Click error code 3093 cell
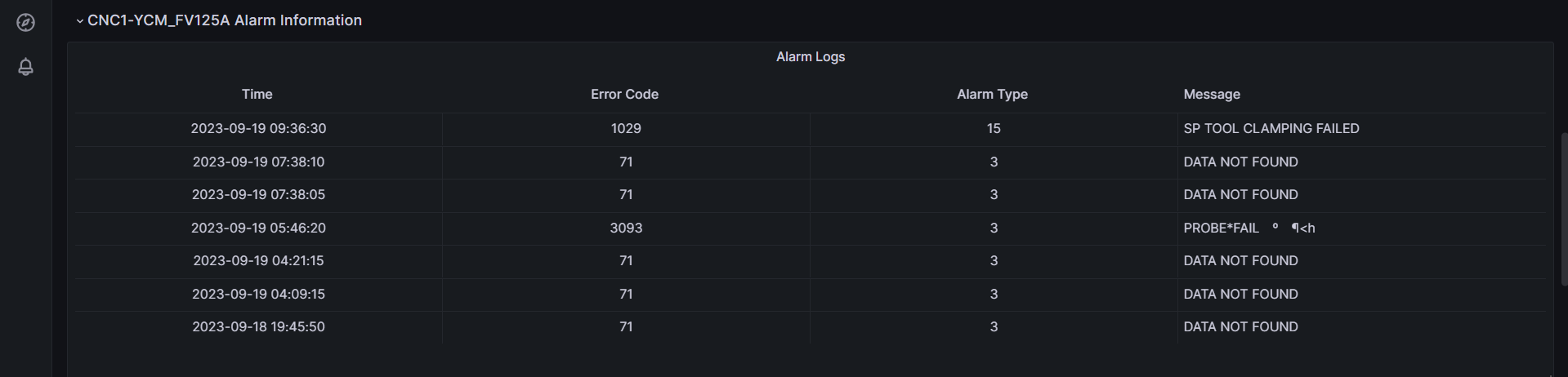 point(626,228)
